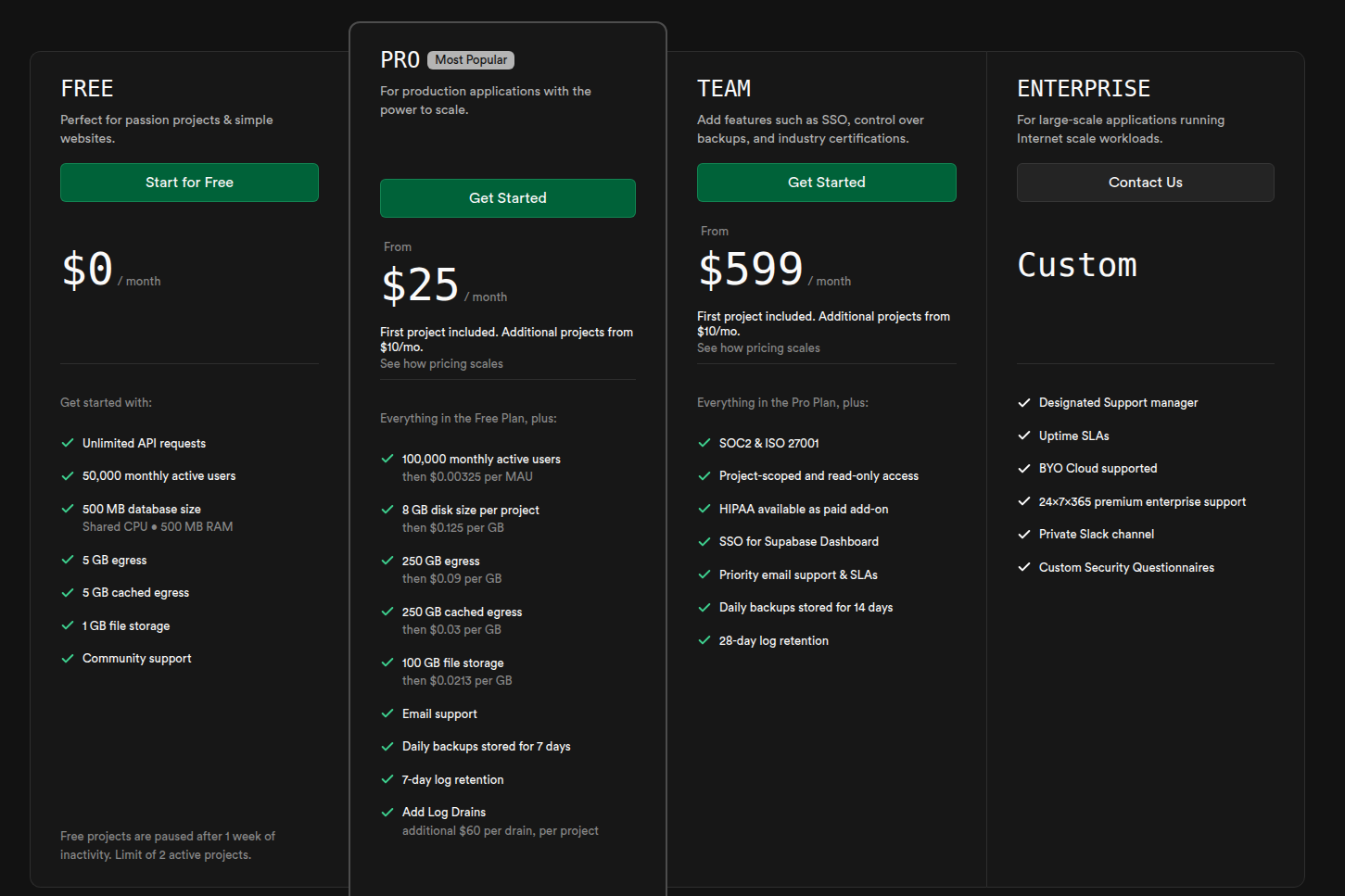Click 'Free projects are paused' notice text

point(168,846)
